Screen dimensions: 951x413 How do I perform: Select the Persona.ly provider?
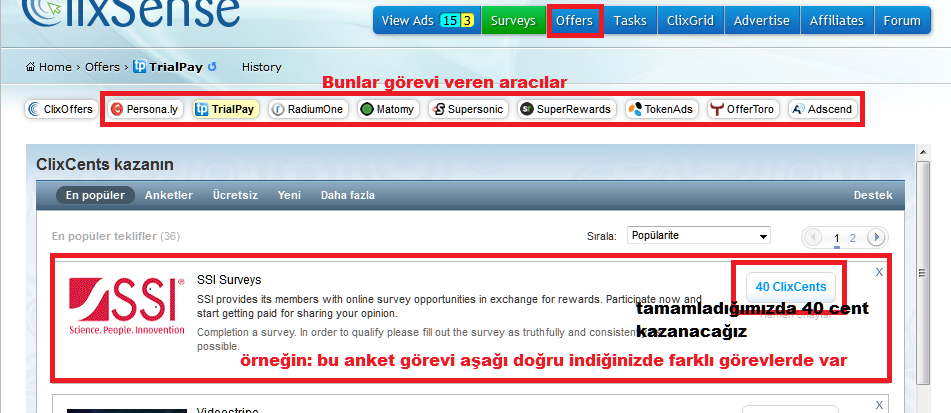tap(146, 109)
